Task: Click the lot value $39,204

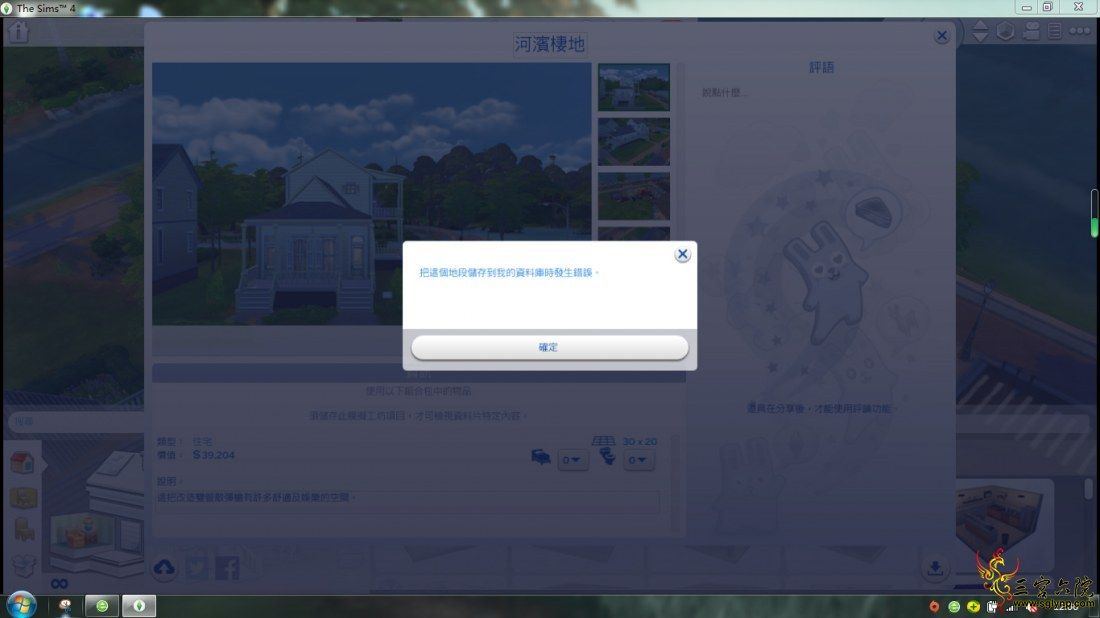Action: coord(214,455)
